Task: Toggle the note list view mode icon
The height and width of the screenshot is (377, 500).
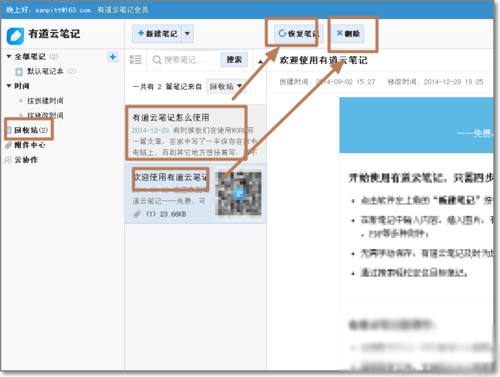Action: 135,60
